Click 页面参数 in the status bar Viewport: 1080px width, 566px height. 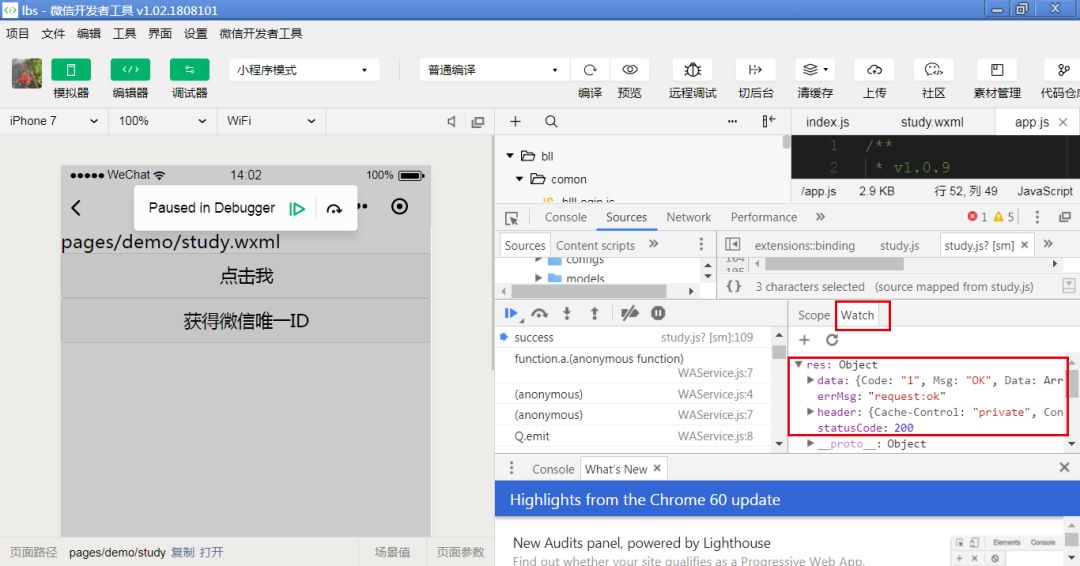460,552
